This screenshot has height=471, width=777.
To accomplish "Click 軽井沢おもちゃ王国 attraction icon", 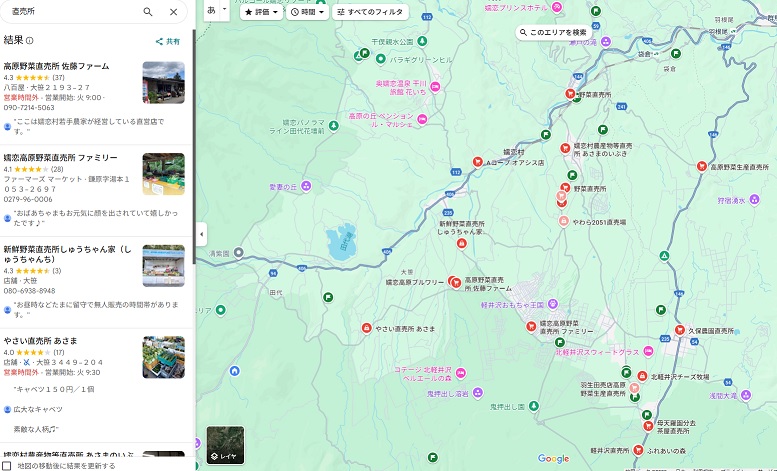I will (553, 304).
